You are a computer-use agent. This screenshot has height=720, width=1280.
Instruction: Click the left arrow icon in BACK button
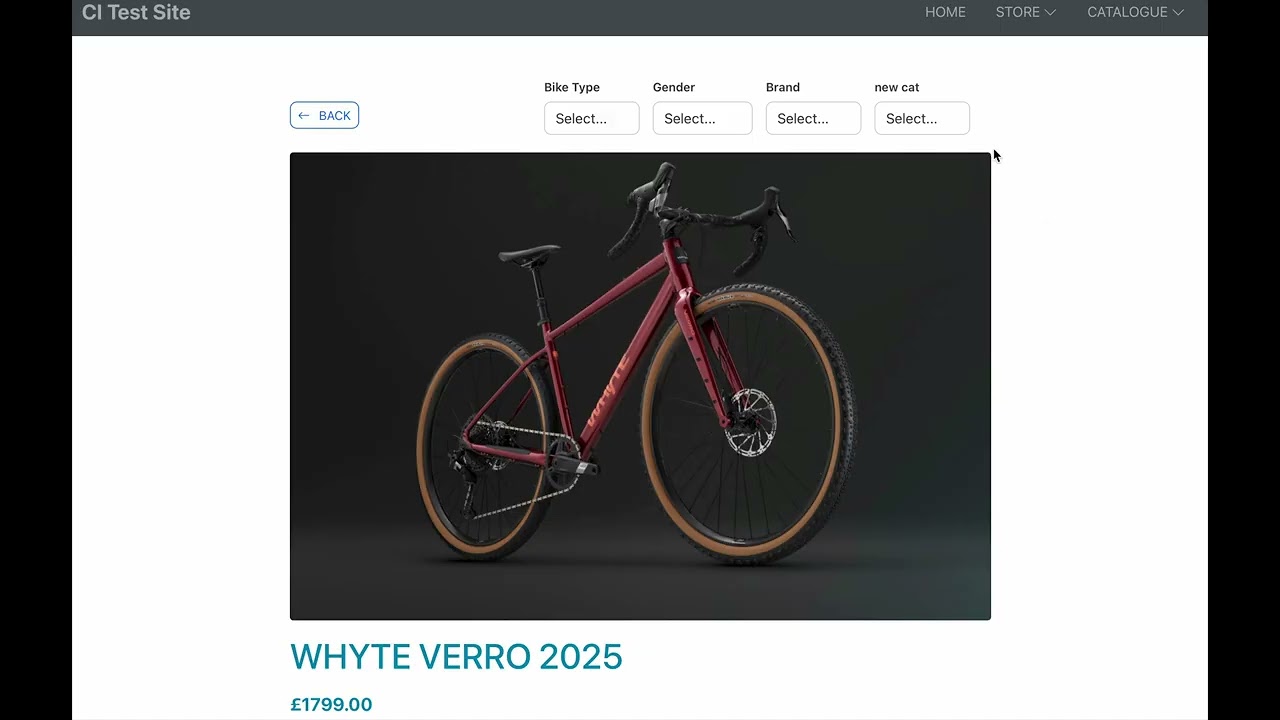304,116
